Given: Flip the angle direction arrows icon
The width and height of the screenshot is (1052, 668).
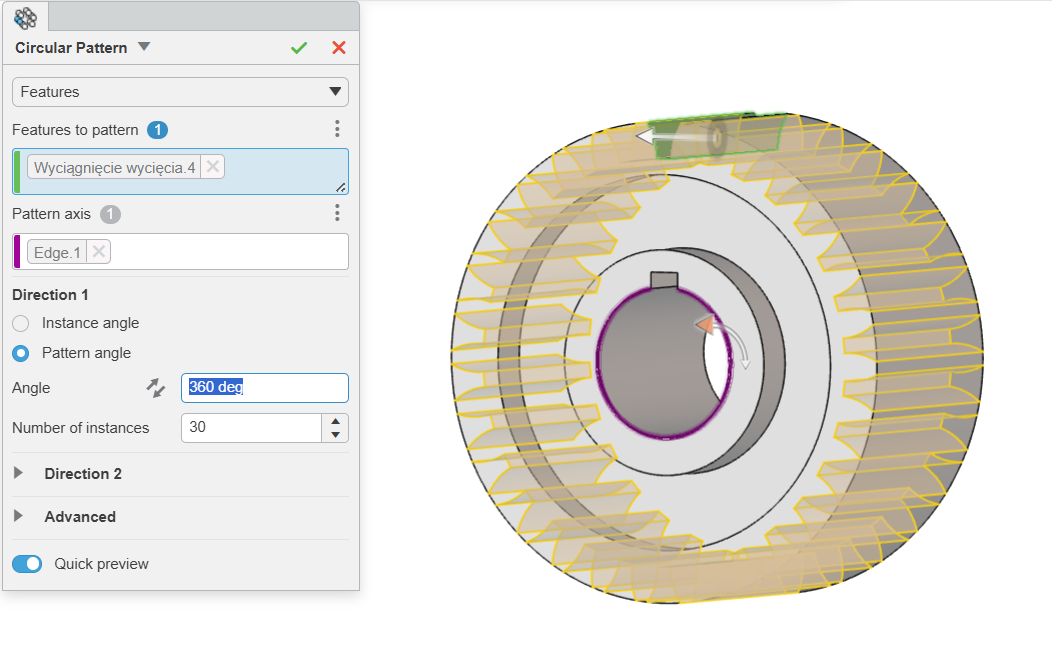Looking at the screenshot, I should point(156,388).
